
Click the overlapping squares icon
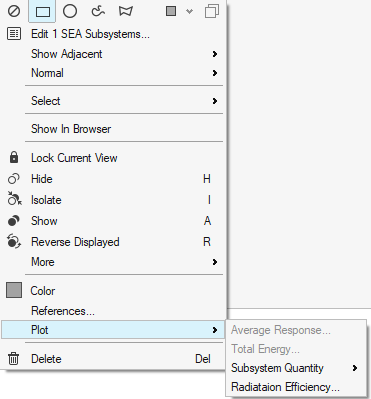[x=212, y=11]
